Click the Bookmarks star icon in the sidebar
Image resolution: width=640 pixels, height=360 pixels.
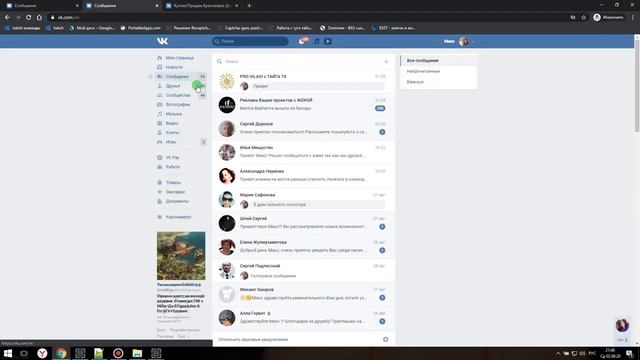click(160, 192)
